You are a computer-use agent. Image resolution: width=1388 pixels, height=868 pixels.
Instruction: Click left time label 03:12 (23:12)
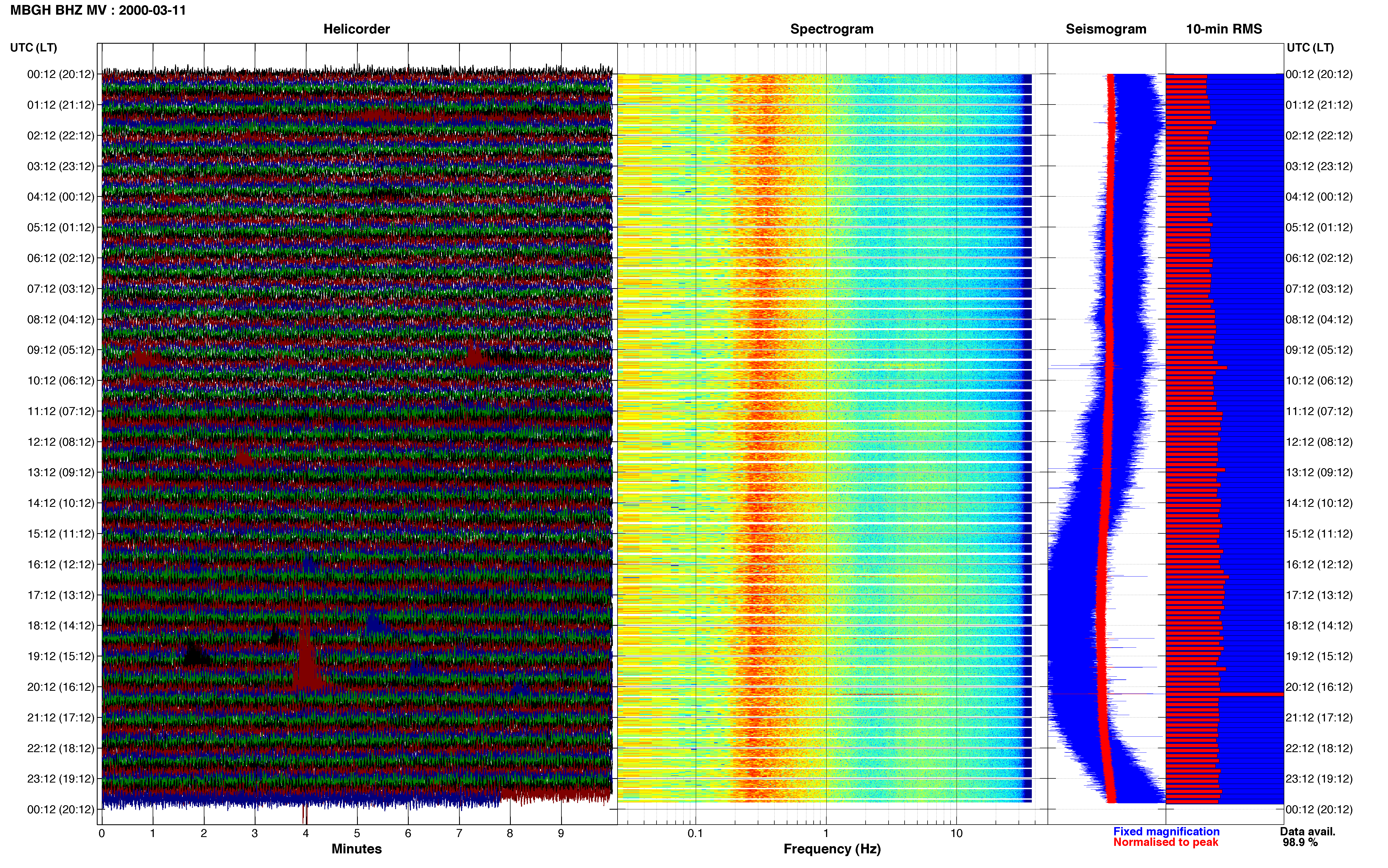[61, 166]
